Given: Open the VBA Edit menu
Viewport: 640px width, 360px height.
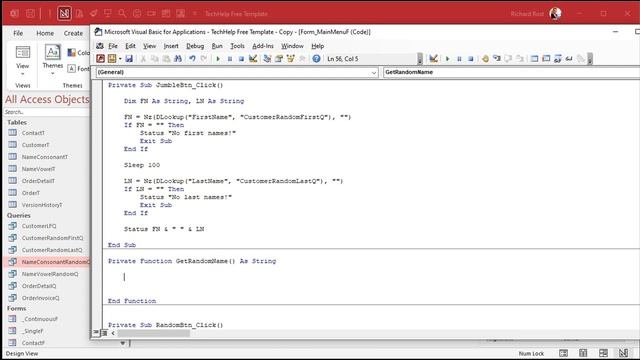Looking at the screenshot, I should (130, 46).
